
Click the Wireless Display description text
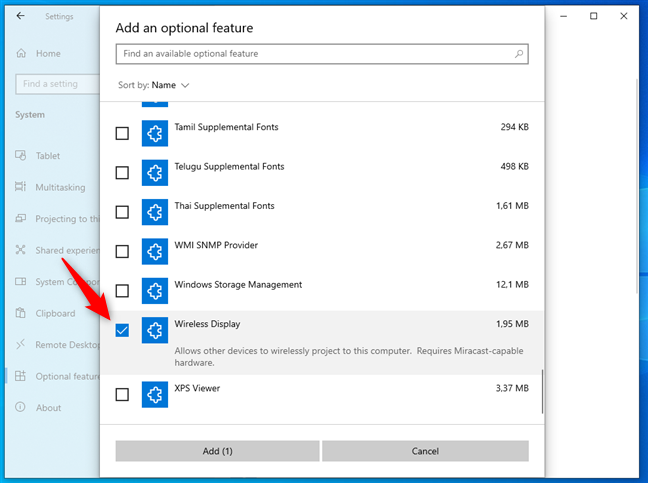(x=349, y=357)
